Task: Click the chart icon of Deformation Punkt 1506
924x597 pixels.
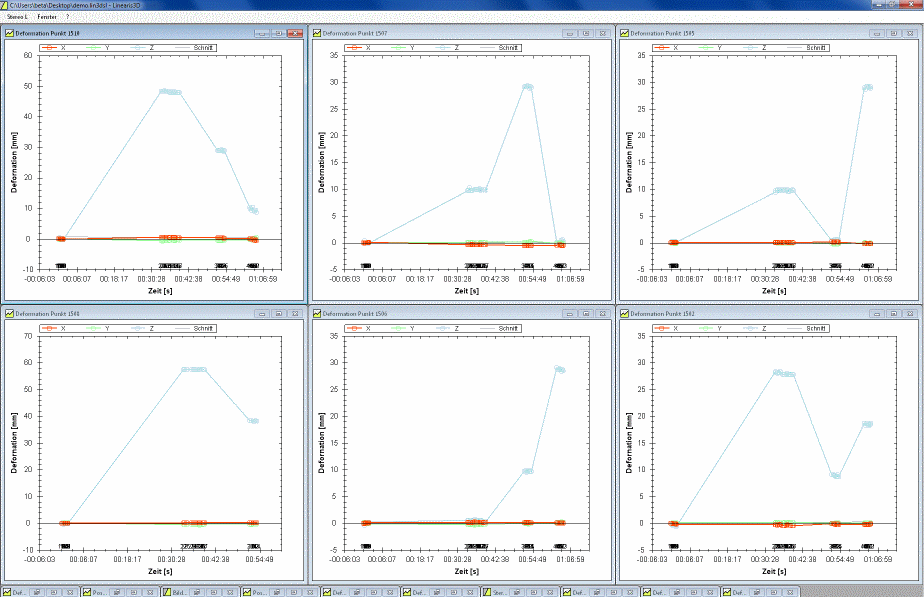Action: (x=318, y=313)
